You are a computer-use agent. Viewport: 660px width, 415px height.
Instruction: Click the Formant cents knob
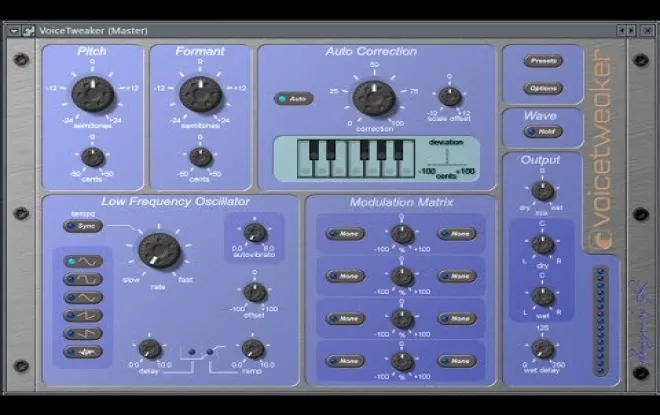click(201, 157)
